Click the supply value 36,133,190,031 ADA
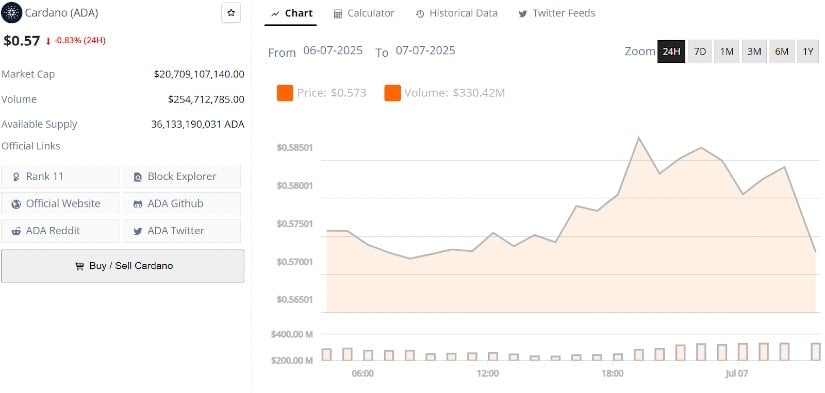 [x=198, y=124]
